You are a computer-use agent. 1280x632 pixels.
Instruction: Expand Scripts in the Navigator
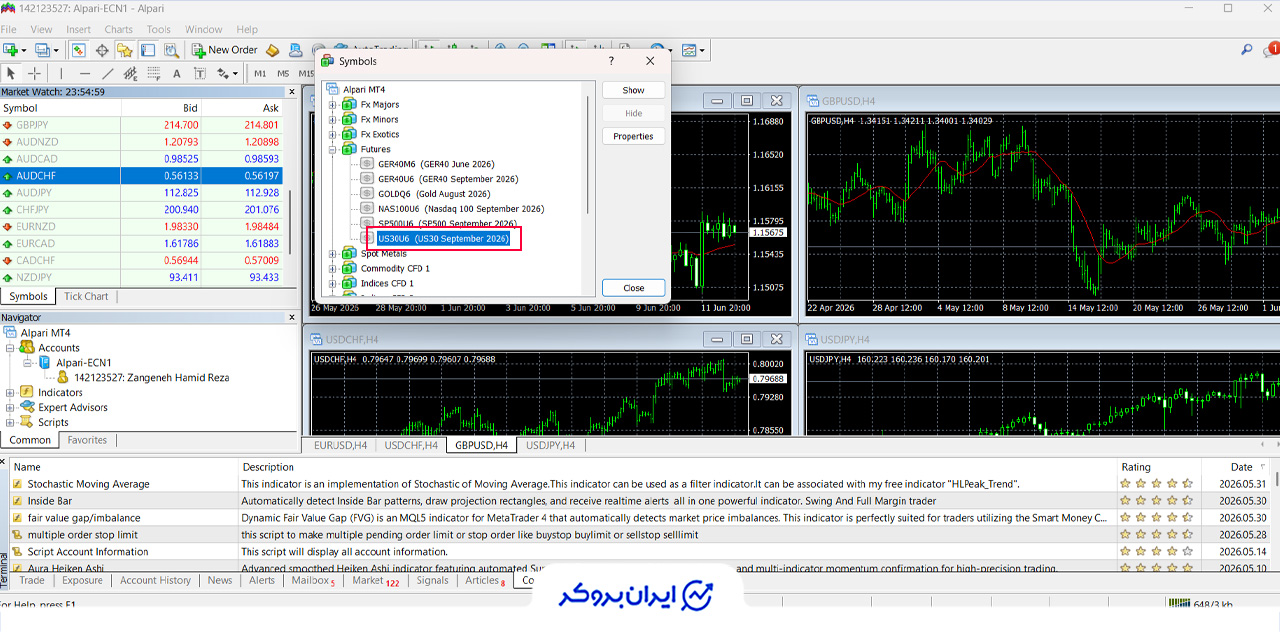11,423
